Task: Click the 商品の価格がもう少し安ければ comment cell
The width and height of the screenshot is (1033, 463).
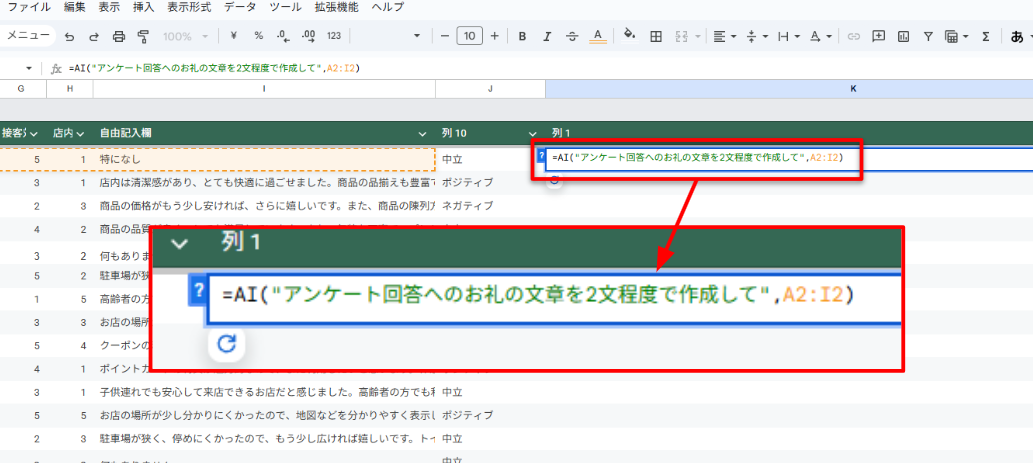Action: tap(264, 205)
